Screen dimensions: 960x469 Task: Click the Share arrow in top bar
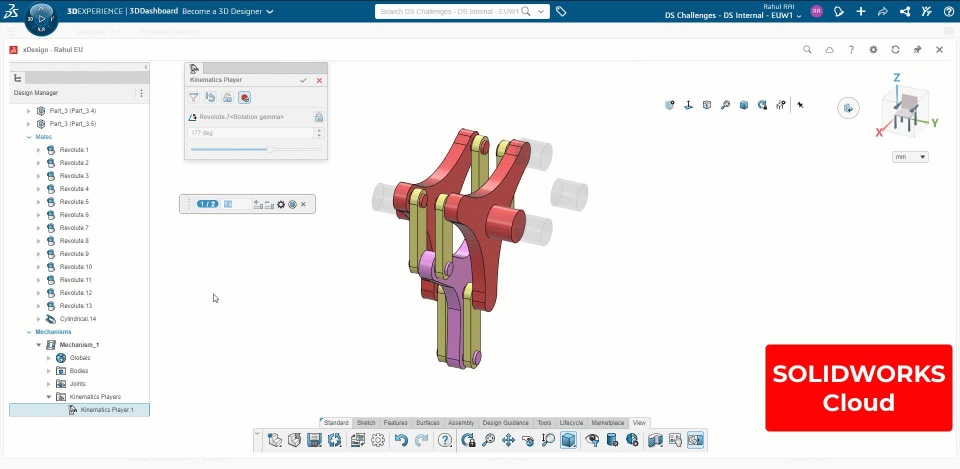point(883,11)
